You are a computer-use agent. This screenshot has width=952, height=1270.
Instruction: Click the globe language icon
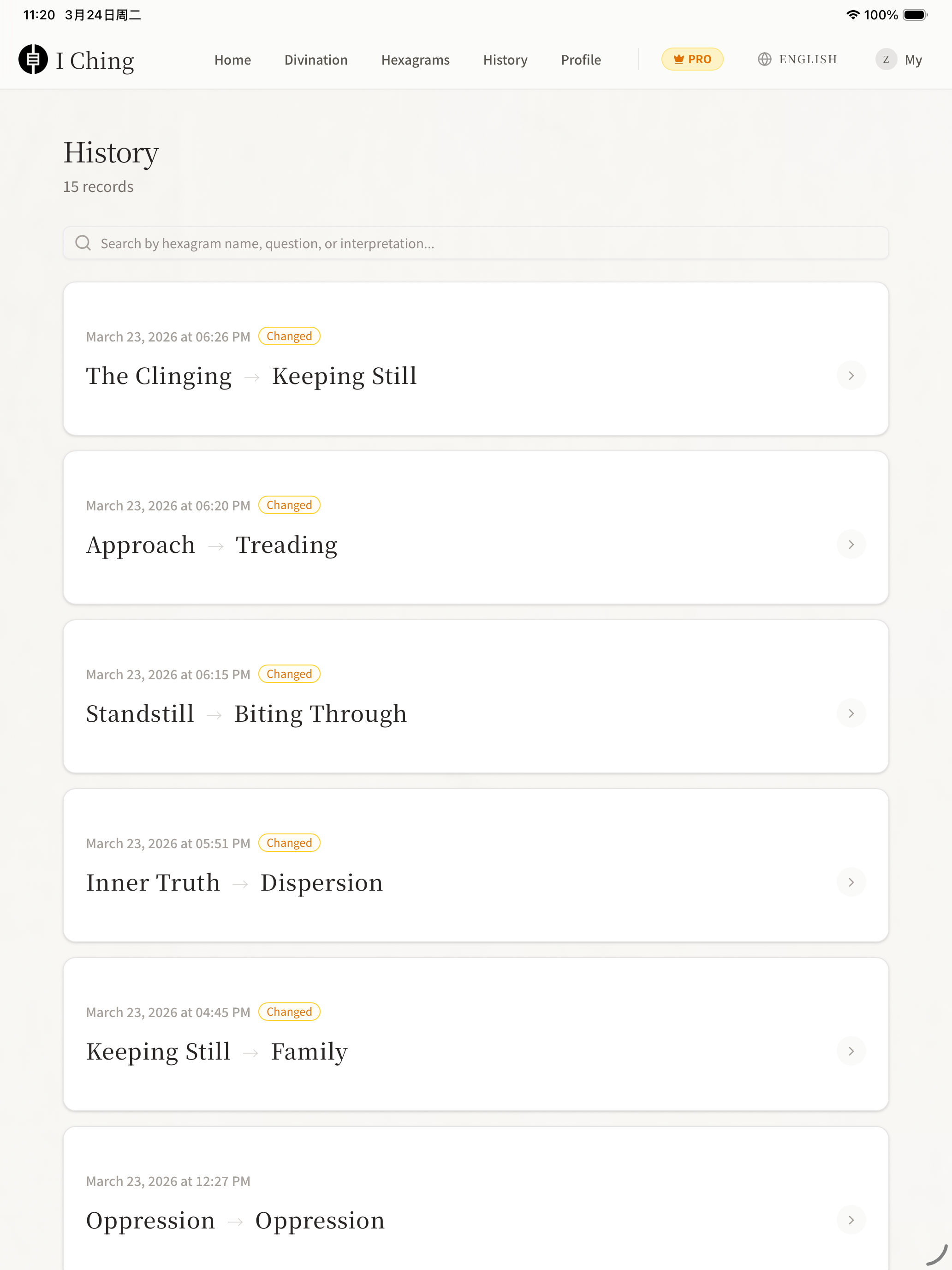coord(764,59)
